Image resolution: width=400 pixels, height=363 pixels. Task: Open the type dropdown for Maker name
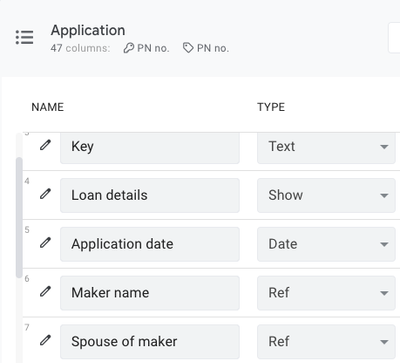tap(326, 293)
